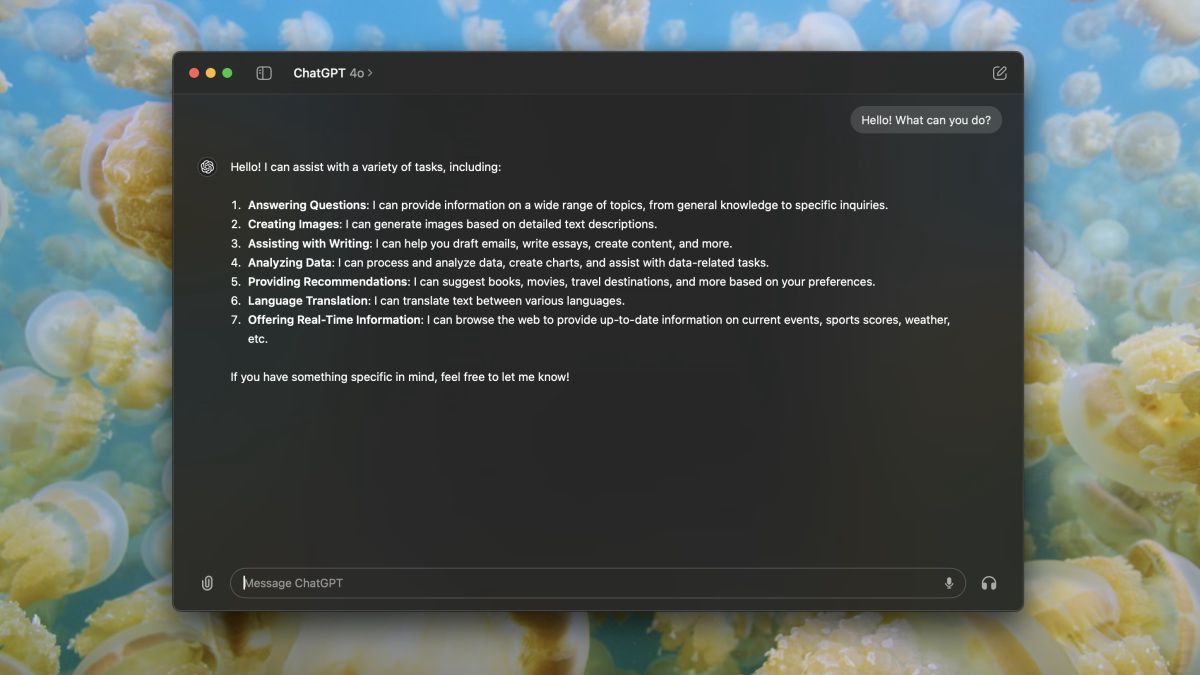Image resolution: width=1200 pixels, height=675 pixels.
Task: Minimize the window with yellow button
Action: click(x=211, y=73)
